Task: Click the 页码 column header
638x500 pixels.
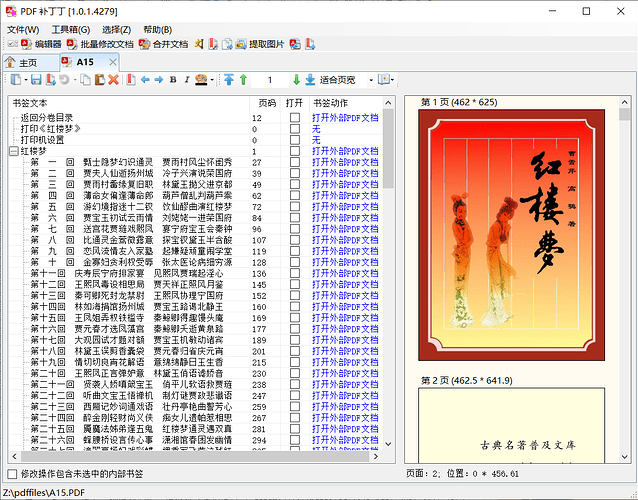Action: (265, 103)
